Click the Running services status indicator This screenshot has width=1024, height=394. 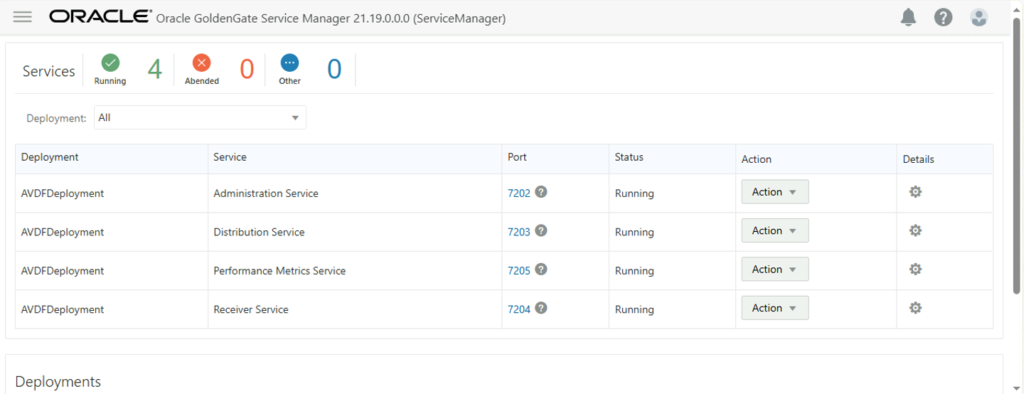pyautogui.click(x=110, y=70)
